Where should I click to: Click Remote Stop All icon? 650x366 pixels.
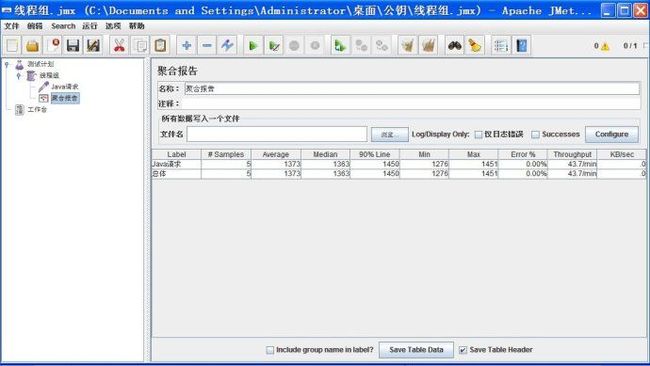tap(361, 46)
